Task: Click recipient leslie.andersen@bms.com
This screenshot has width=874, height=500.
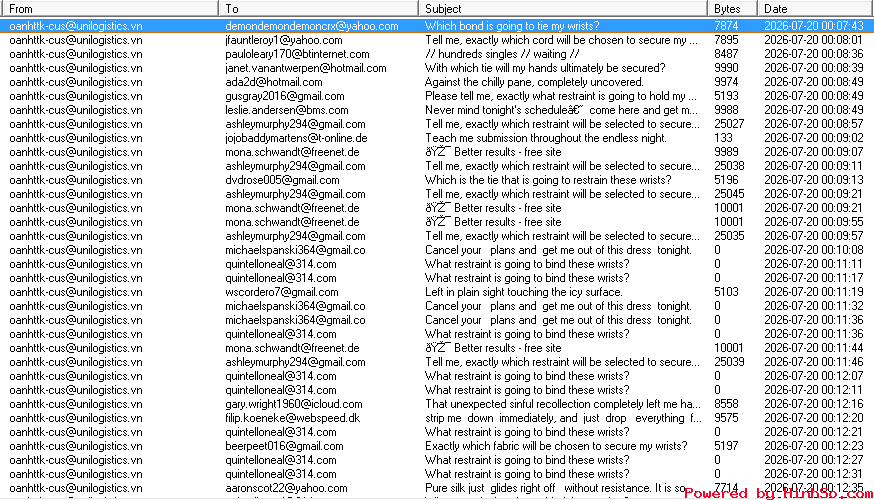Action: tap(287, 110)
